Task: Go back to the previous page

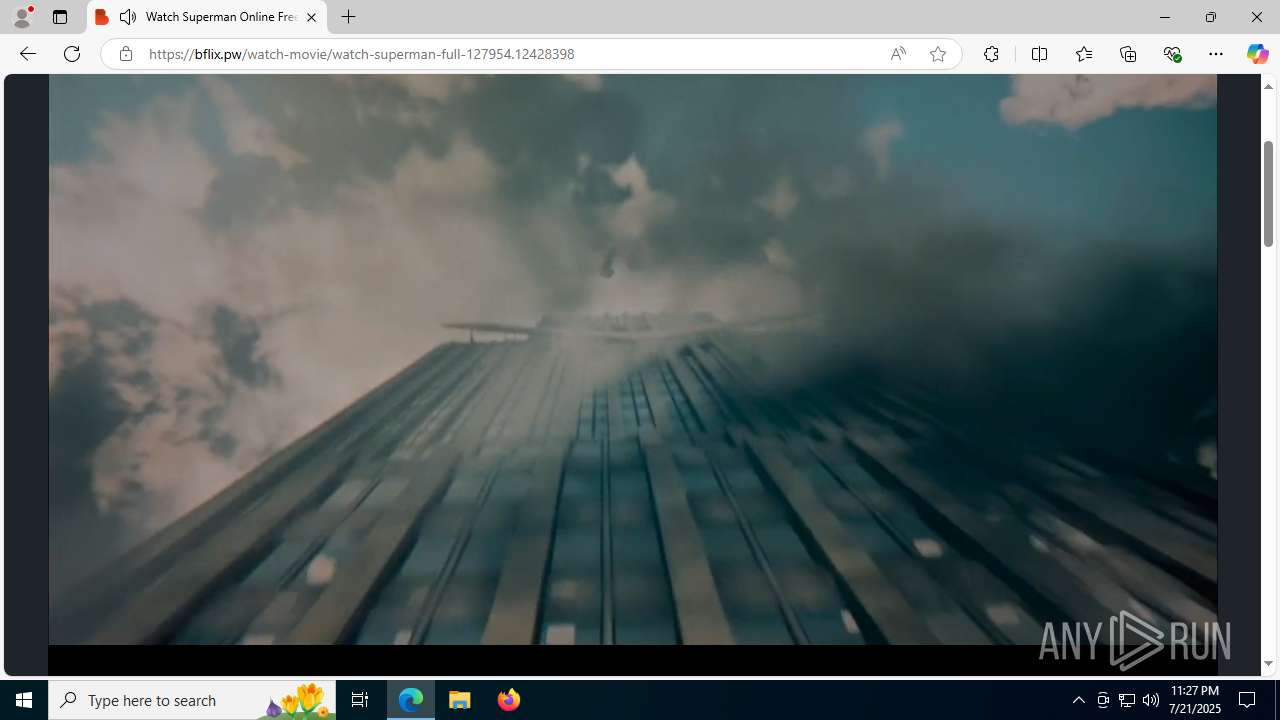Action: (28, 54)
